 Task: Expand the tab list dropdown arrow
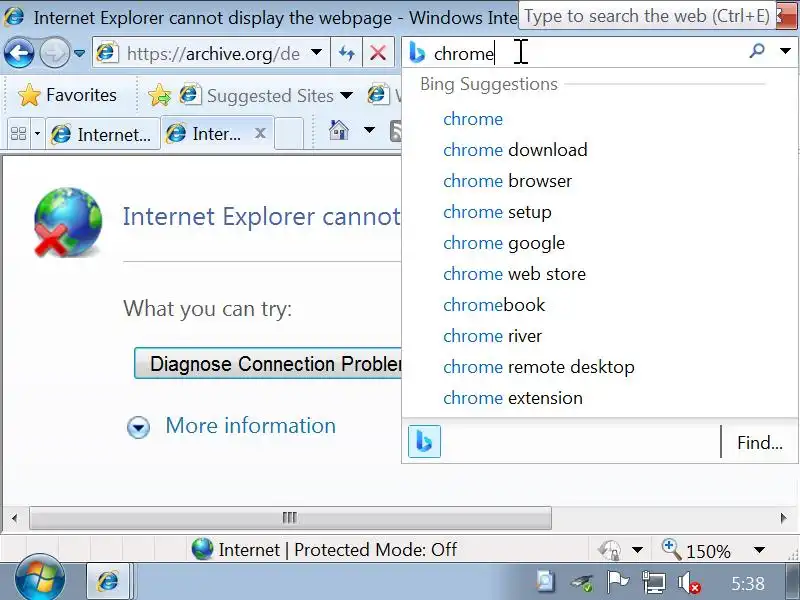37,134
